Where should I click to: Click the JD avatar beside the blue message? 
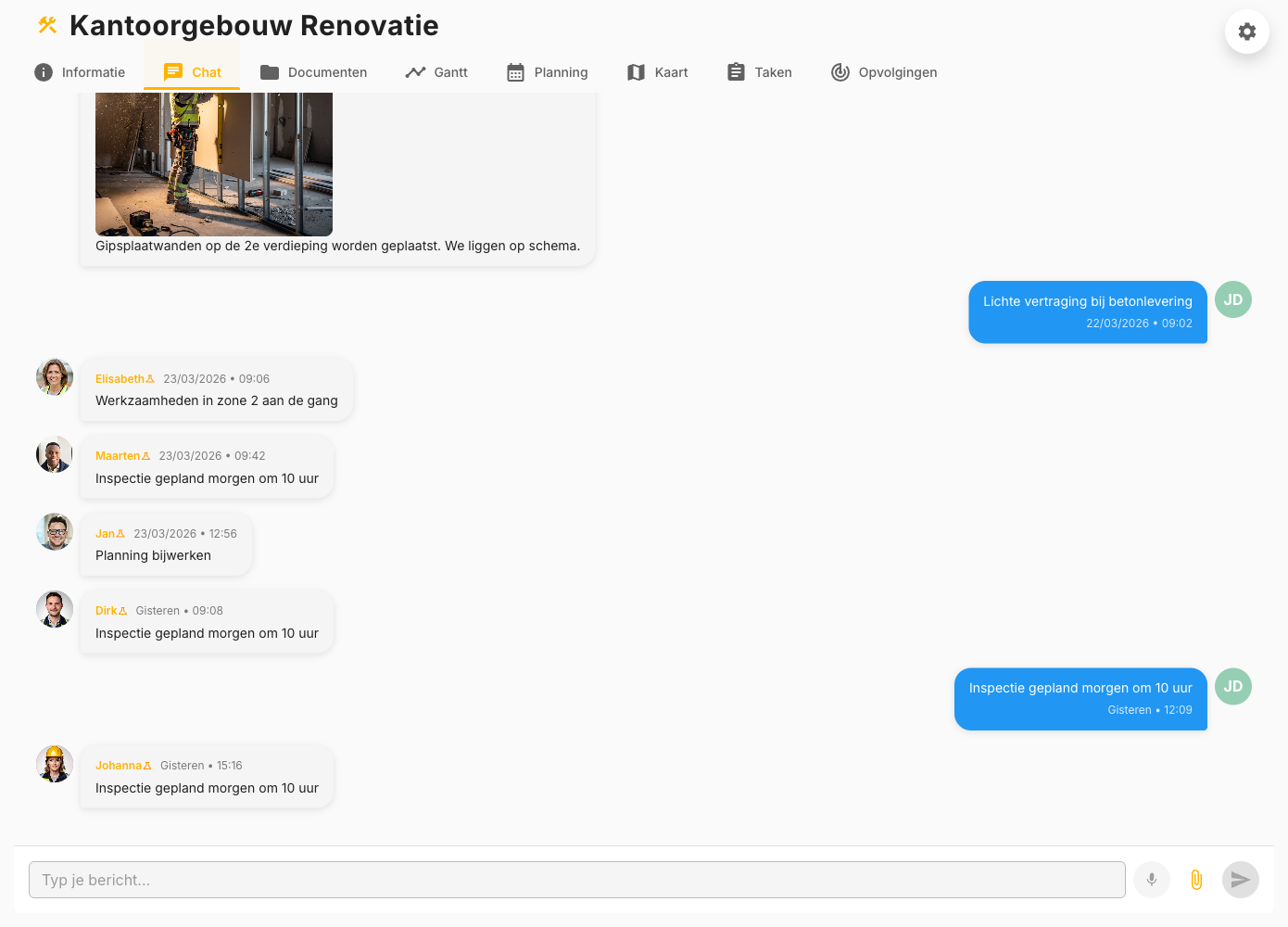tap(1233, 299)
